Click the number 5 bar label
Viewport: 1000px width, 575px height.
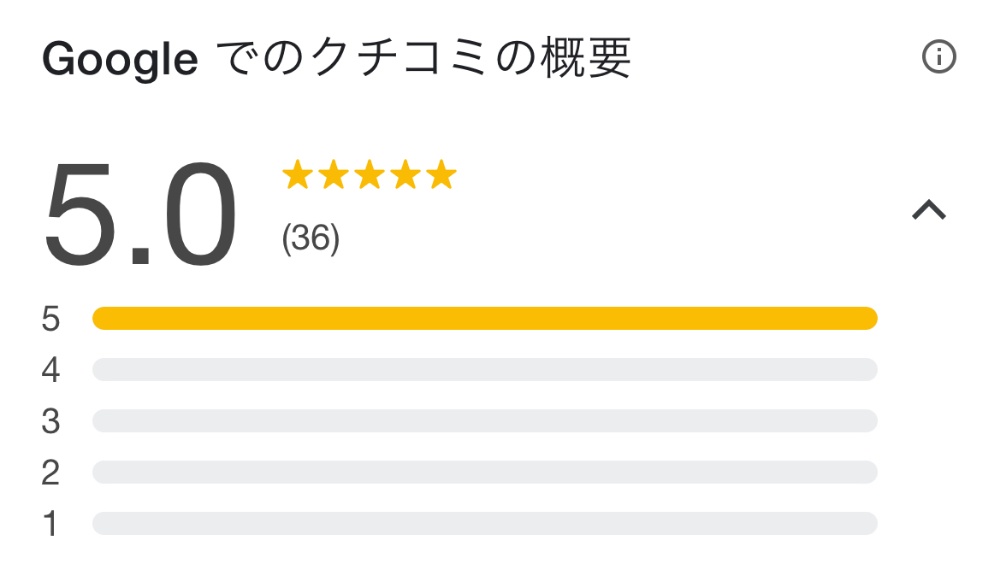(50, 319)
